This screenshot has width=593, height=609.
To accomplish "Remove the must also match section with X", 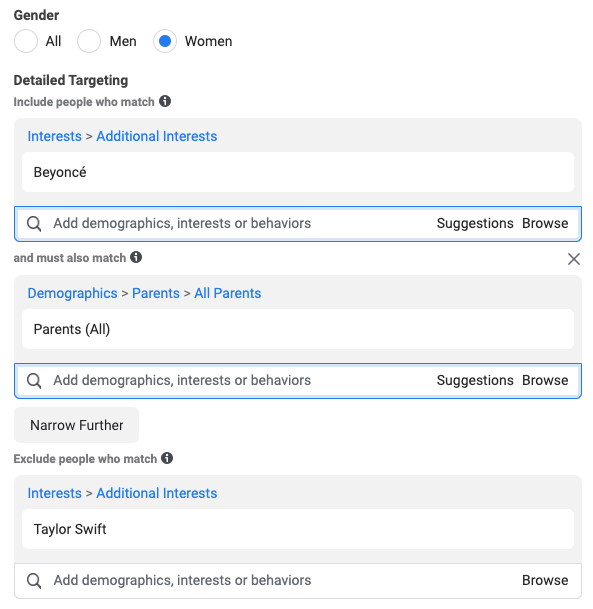I will [x=574, y=259].
